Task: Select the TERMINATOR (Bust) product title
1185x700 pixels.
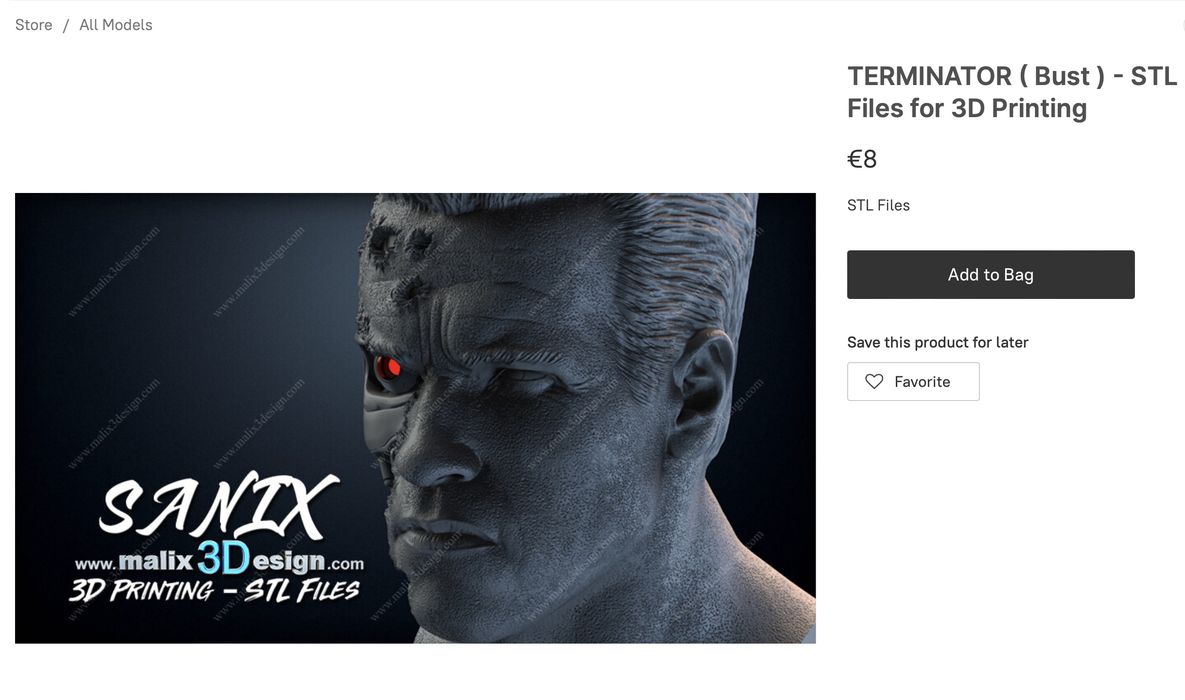Action: click(1012, 92)
